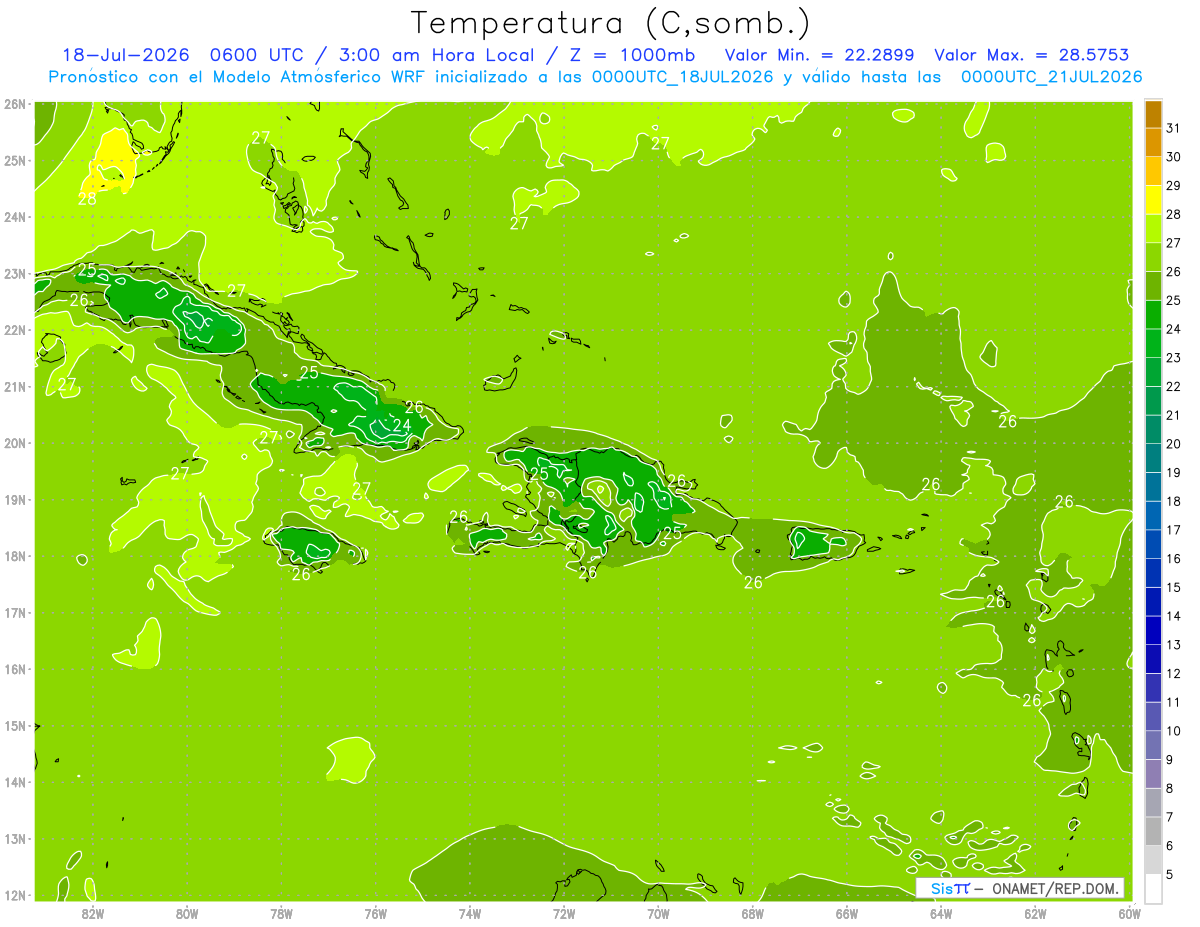1200x927 pixels.
Task: Click the 'Temperatura (C,somb.)' title
Action: [x=610, y=23]
